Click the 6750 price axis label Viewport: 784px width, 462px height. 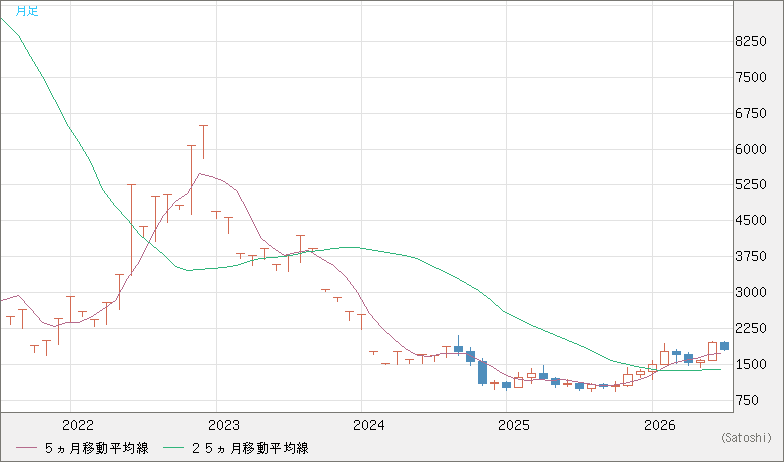click(x=751, y=114)
